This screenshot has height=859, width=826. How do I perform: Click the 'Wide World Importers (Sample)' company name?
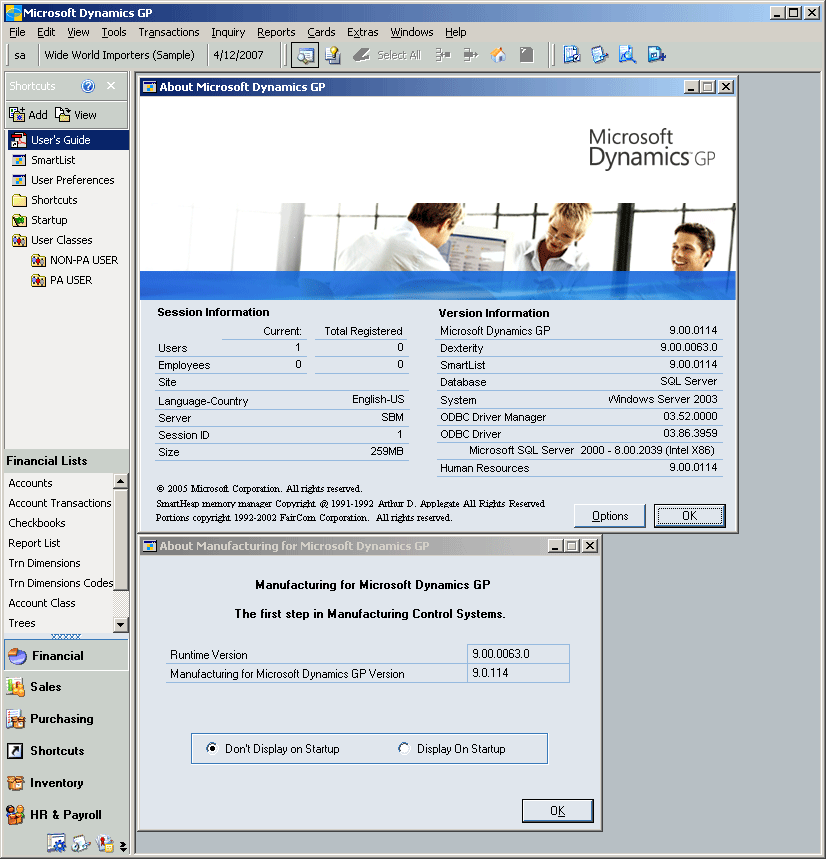(x=119, y=55)
